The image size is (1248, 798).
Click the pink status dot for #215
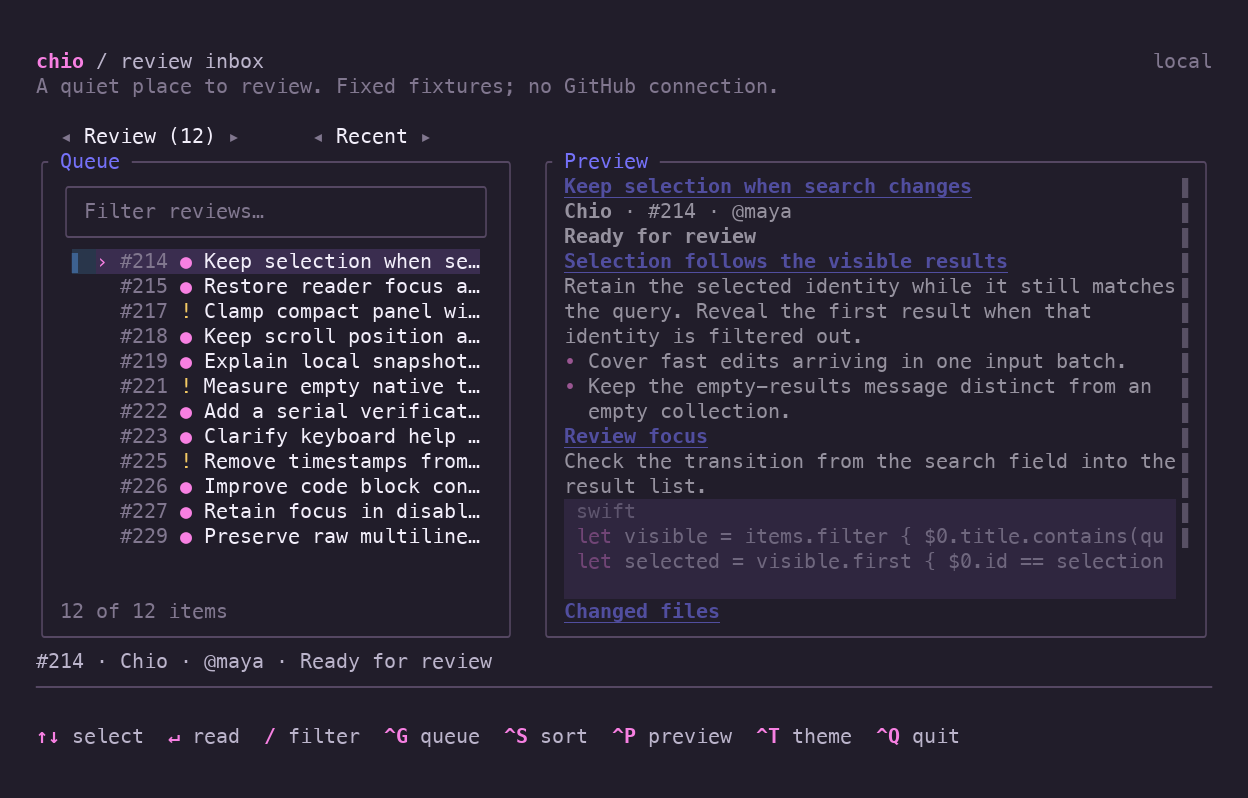pos(186,288)
